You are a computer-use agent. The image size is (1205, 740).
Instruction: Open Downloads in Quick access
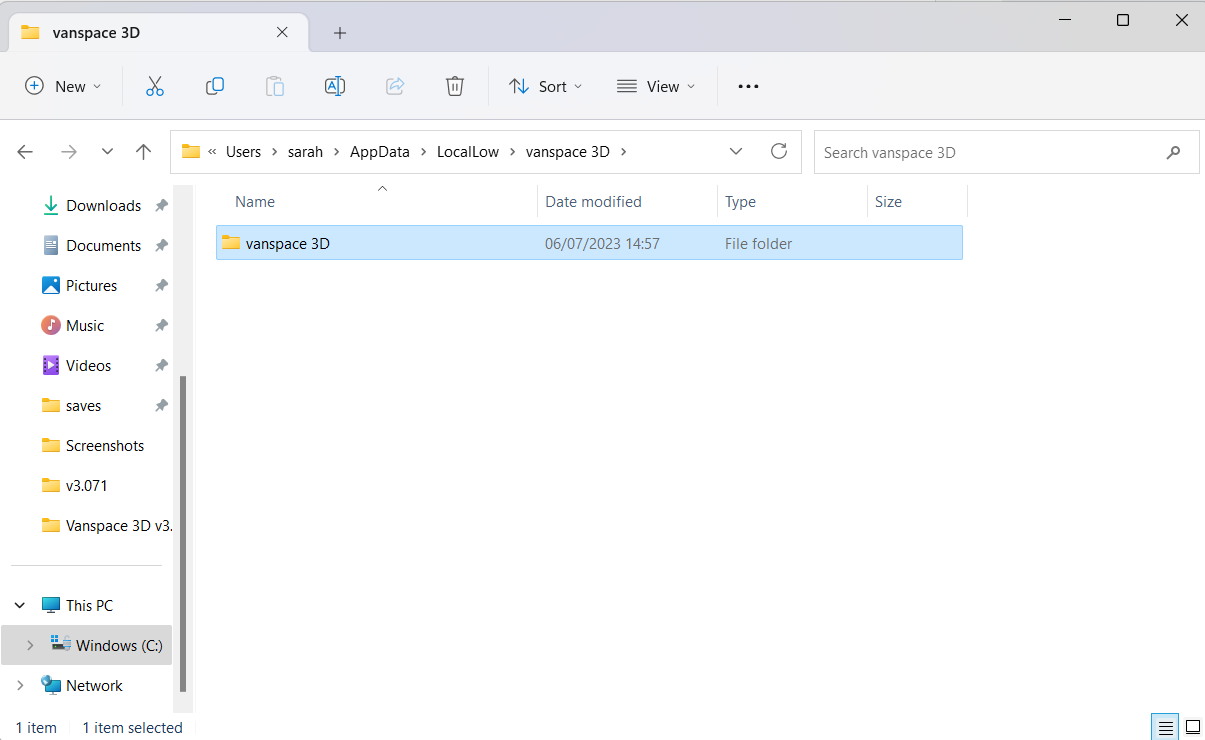[x=103, y=206]
